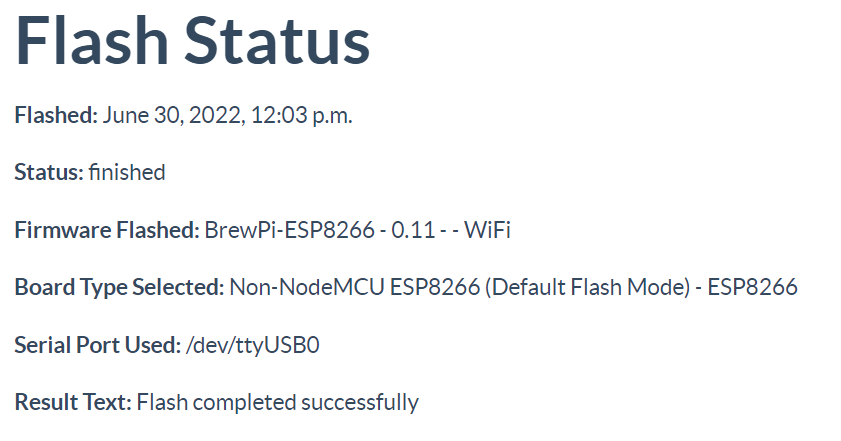The image size is (841, 441).
Task: Select Flash completed successfully message
Action: click(x=277, y=402)
